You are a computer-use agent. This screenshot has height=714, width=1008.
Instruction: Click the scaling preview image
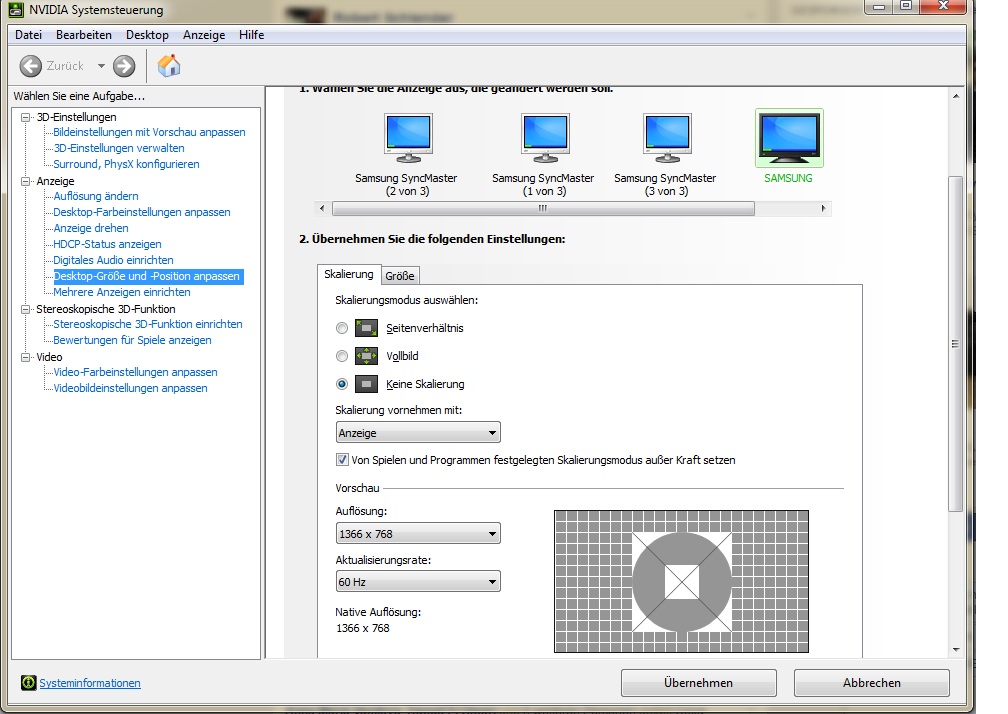[x=681, y=582]
